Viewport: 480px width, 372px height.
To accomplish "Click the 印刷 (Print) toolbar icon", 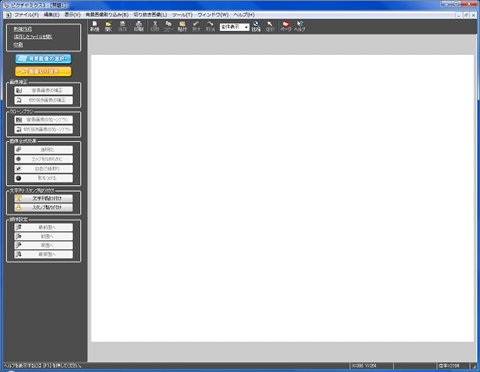I will tap(138, 26).
